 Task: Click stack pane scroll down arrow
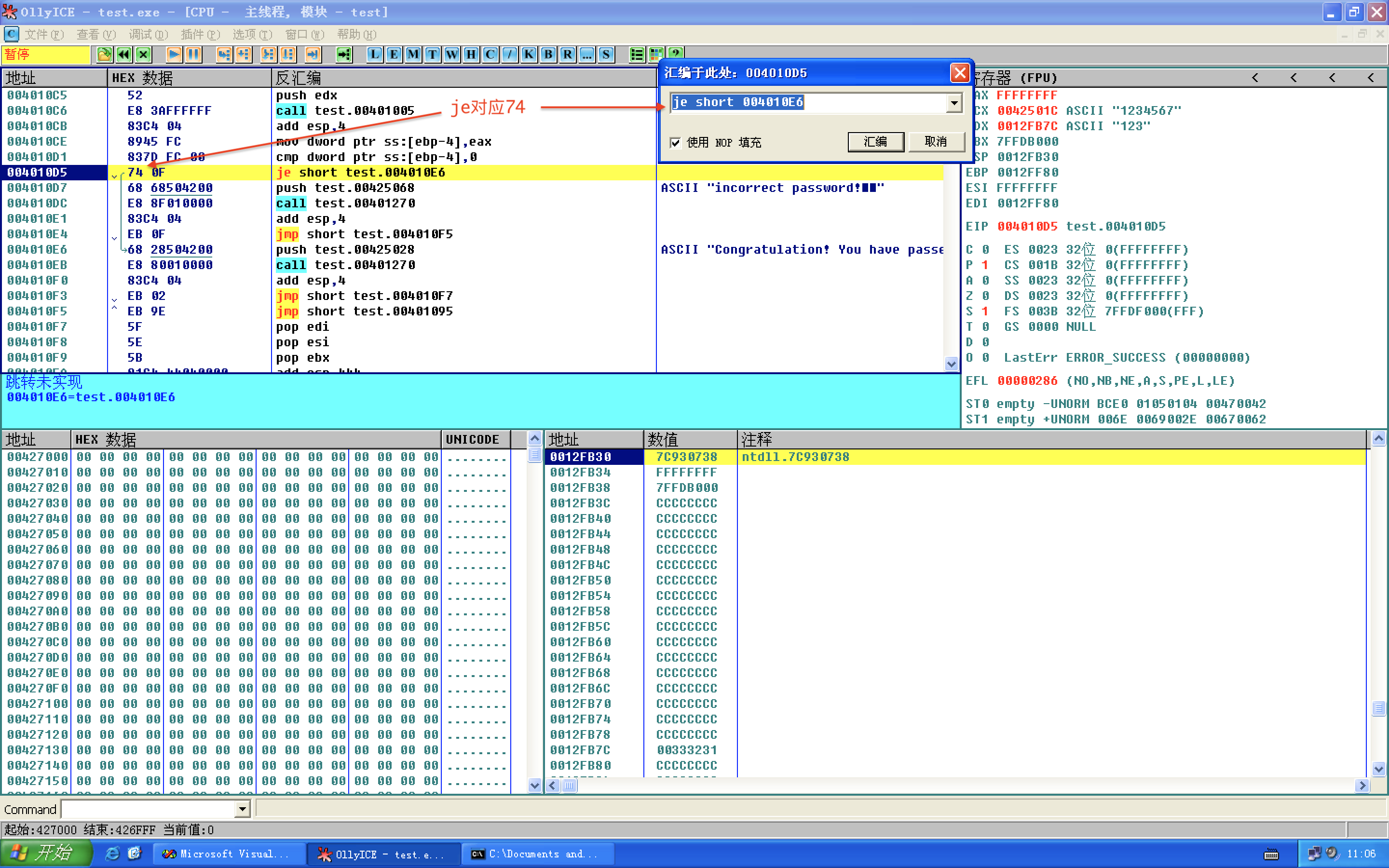[x=1379, y=769]
